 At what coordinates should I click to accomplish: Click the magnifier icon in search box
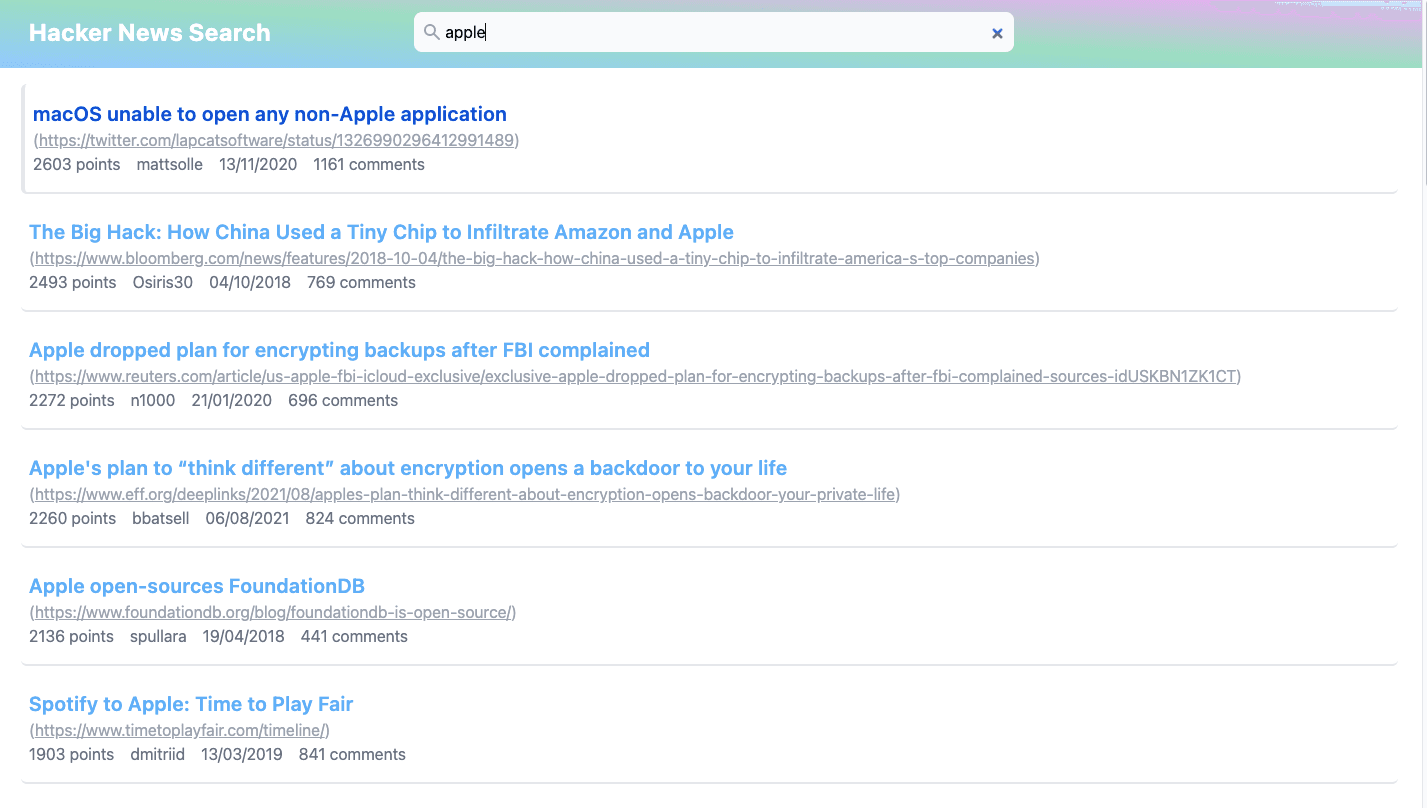click(432, 32)
